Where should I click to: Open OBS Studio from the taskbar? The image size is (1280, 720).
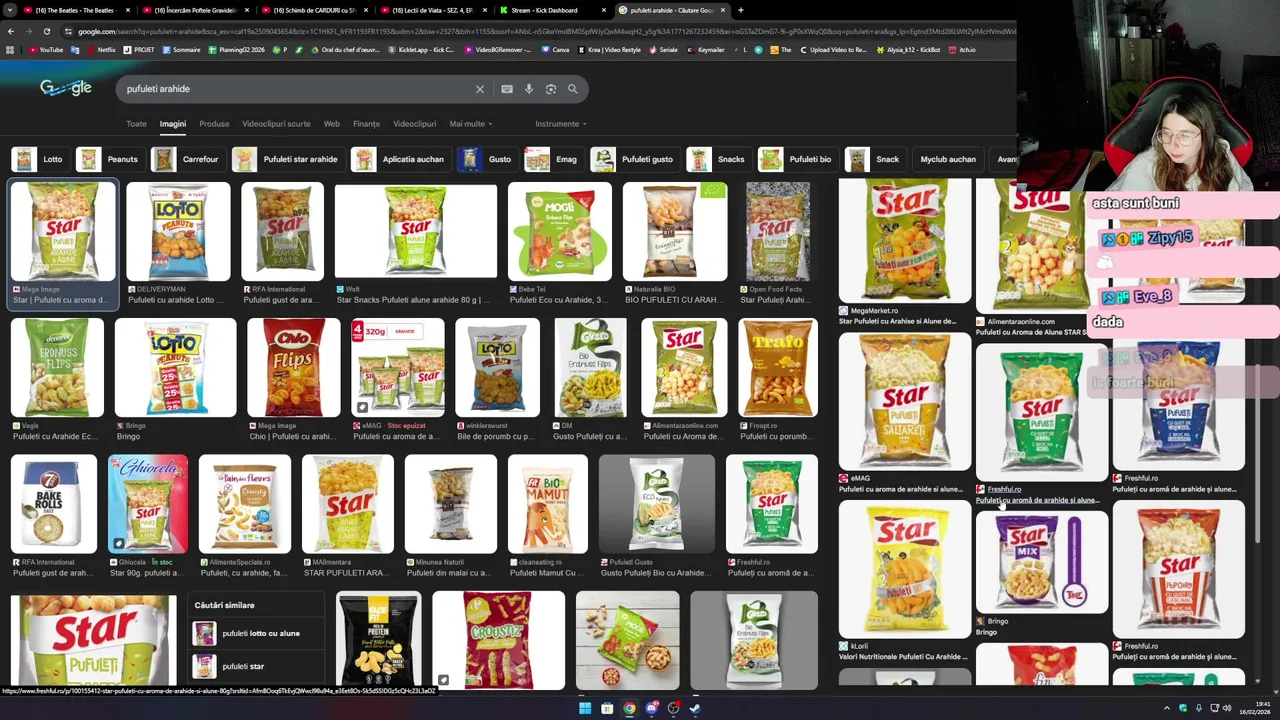673,708
